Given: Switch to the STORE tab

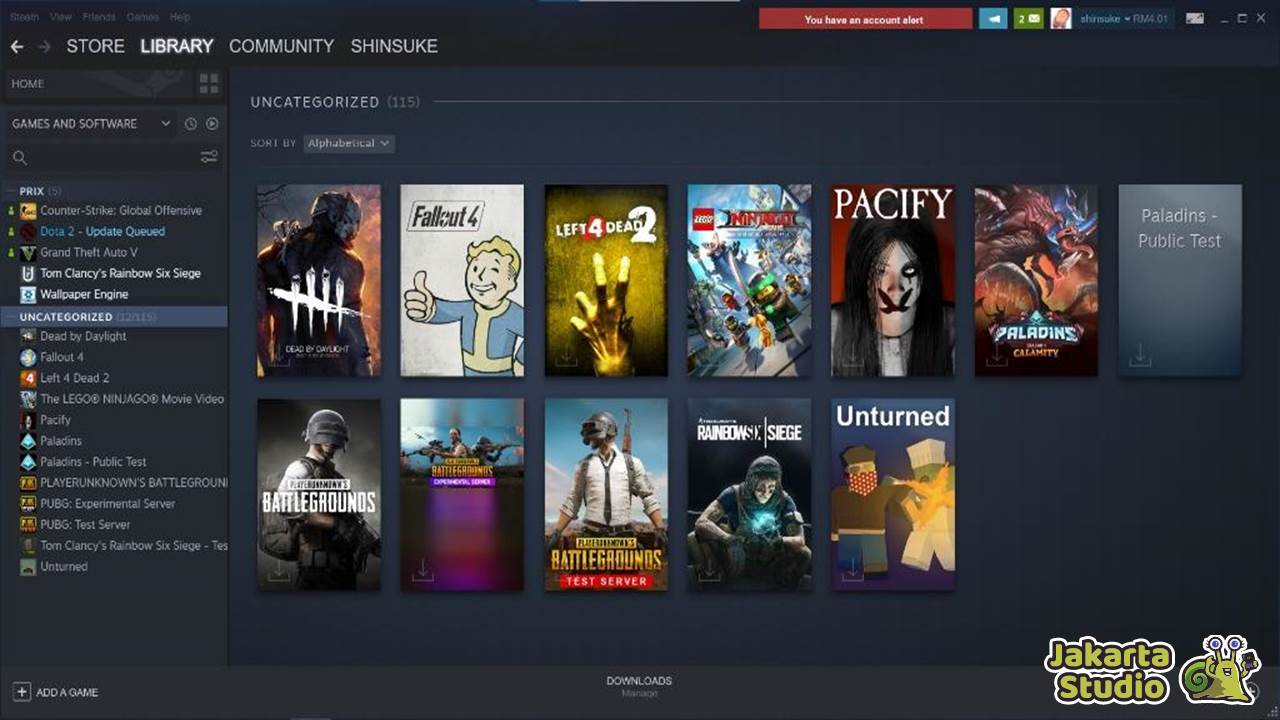Looking at the screenshot, I should [x=95, y=47].
